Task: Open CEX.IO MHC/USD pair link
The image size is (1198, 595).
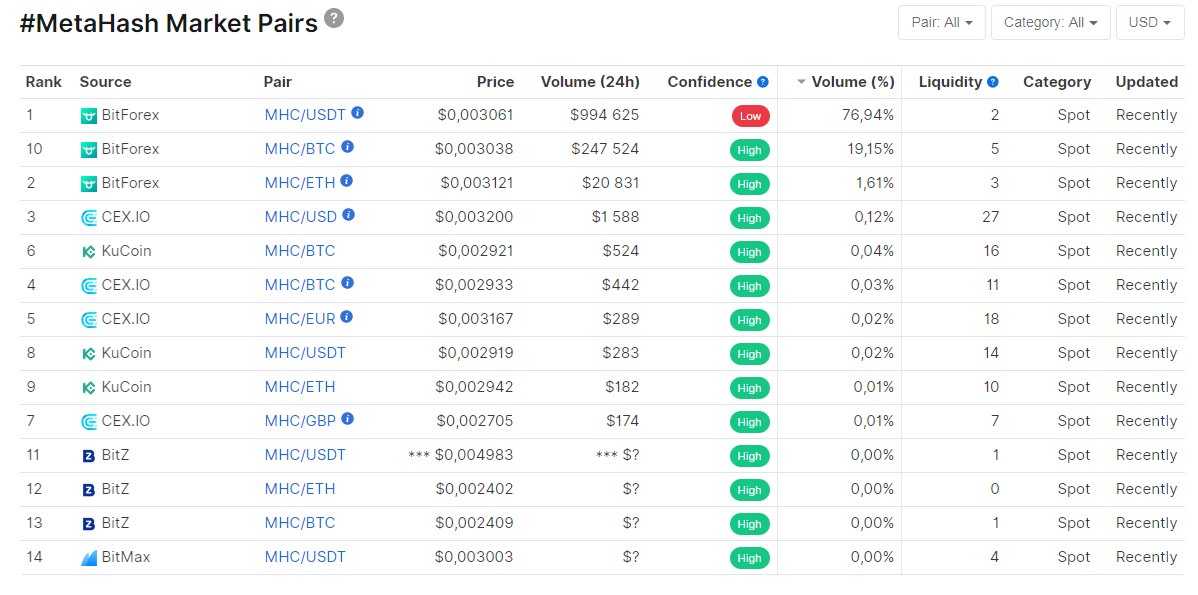Action: pos(300,216)
